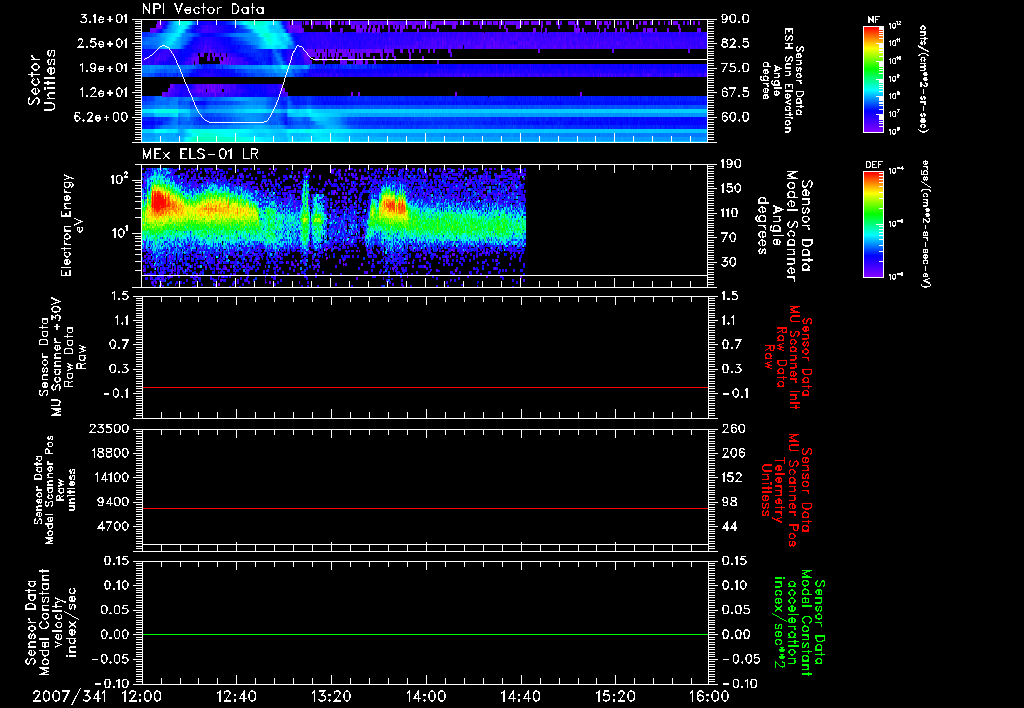Image resolution: width=1024 pixels, height=708 pixels.
Task: Click the "Sector Unitless" axis title
Action: (x=42, y=80)
